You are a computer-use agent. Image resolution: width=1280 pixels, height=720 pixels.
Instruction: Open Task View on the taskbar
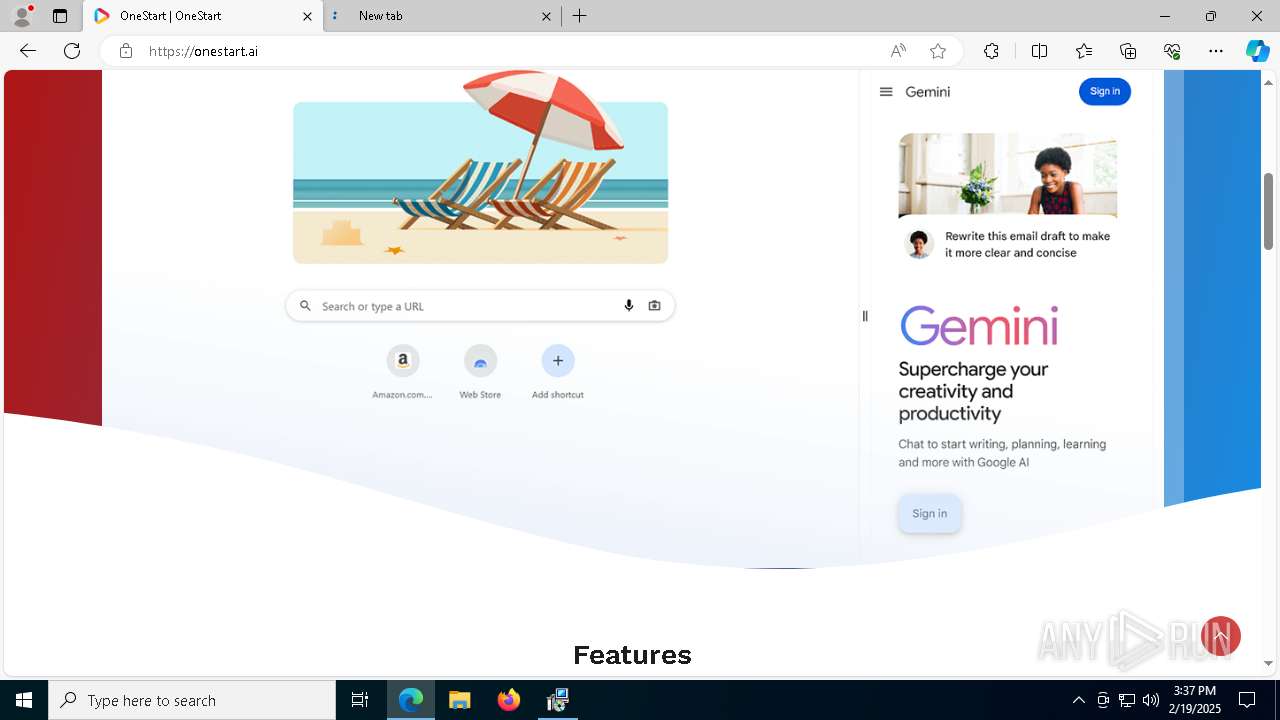click(360, 700)
